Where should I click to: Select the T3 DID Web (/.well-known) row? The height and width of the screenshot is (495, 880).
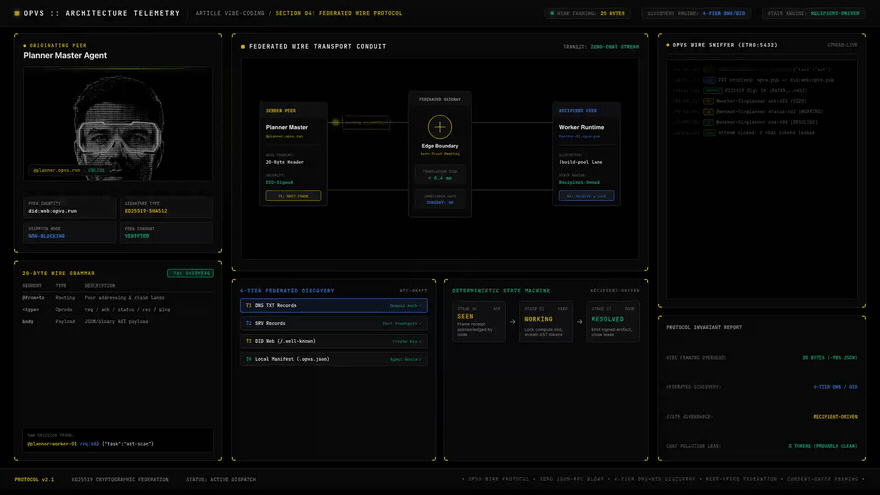tap(334, 341)
